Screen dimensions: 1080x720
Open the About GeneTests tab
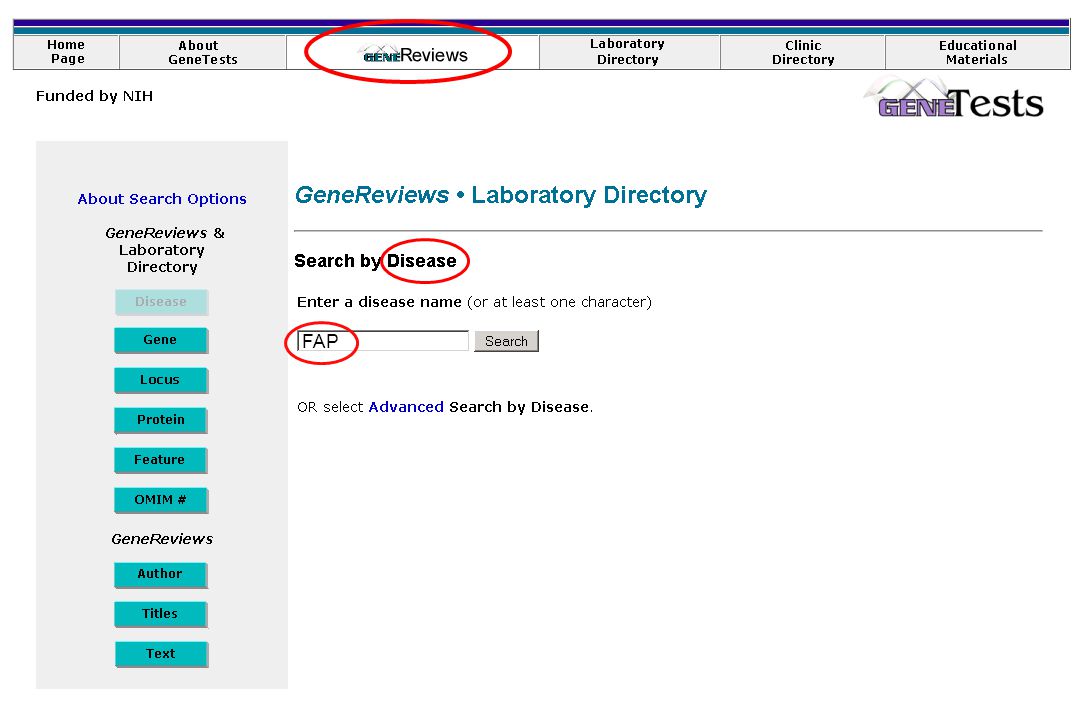(x=202, y=52)
